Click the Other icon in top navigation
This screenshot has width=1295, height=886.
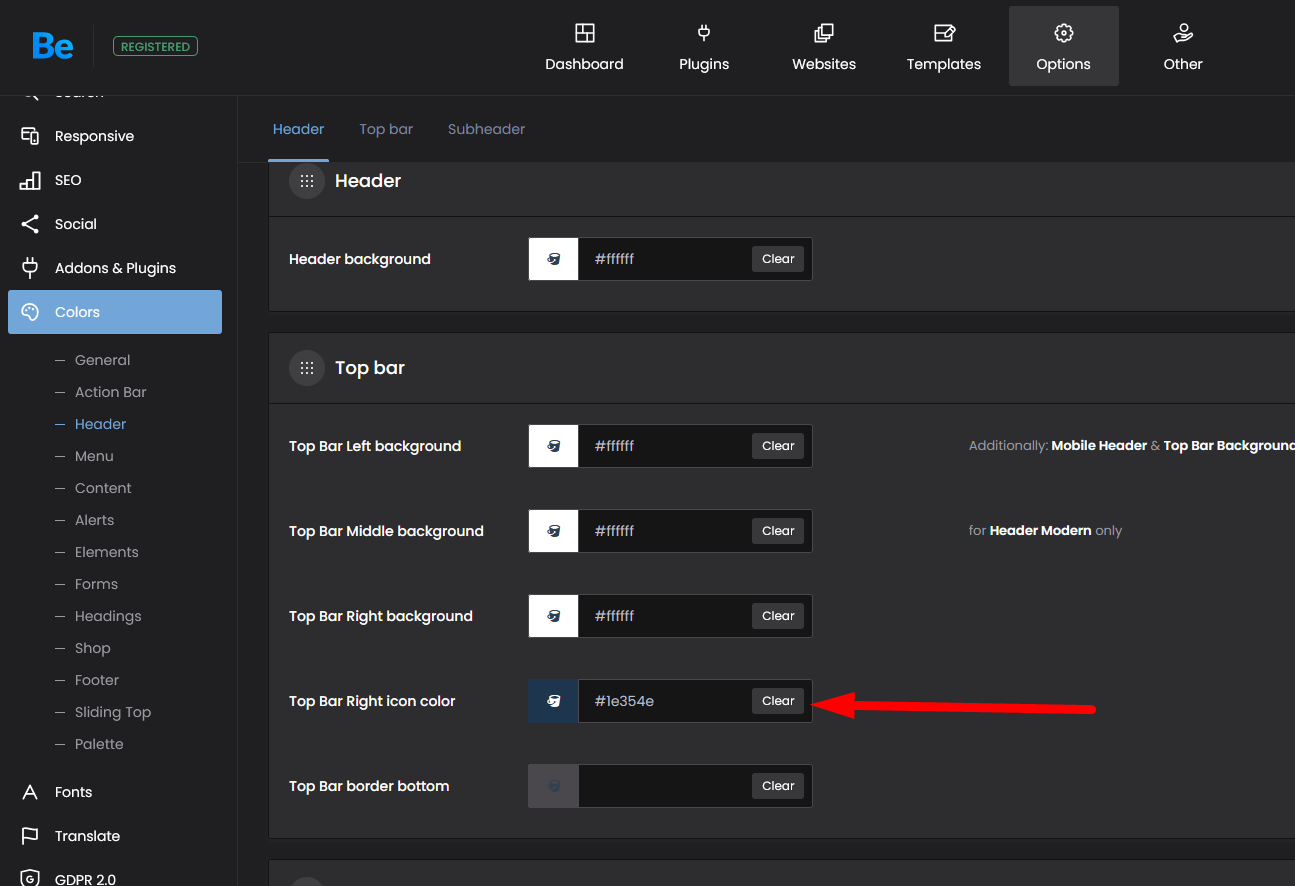pos(1183,34)
